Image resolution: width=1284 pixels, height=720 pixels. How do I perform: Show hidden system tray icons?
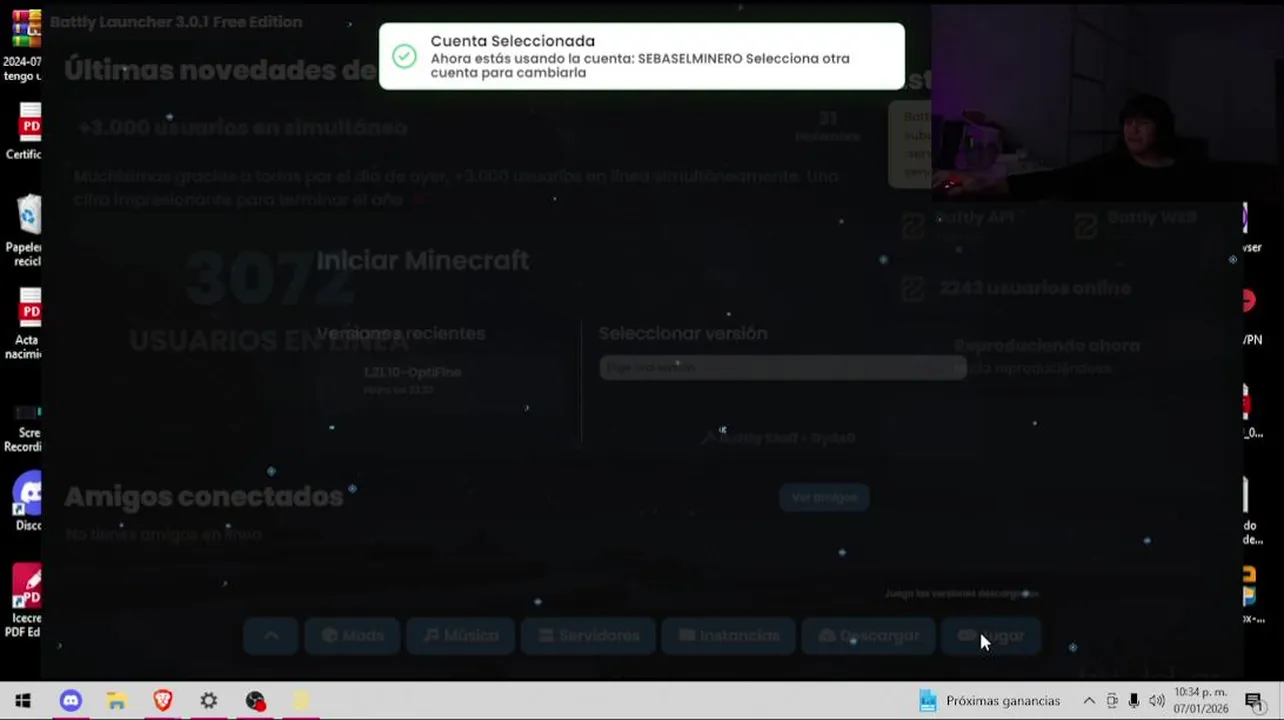coord(1089,701)
